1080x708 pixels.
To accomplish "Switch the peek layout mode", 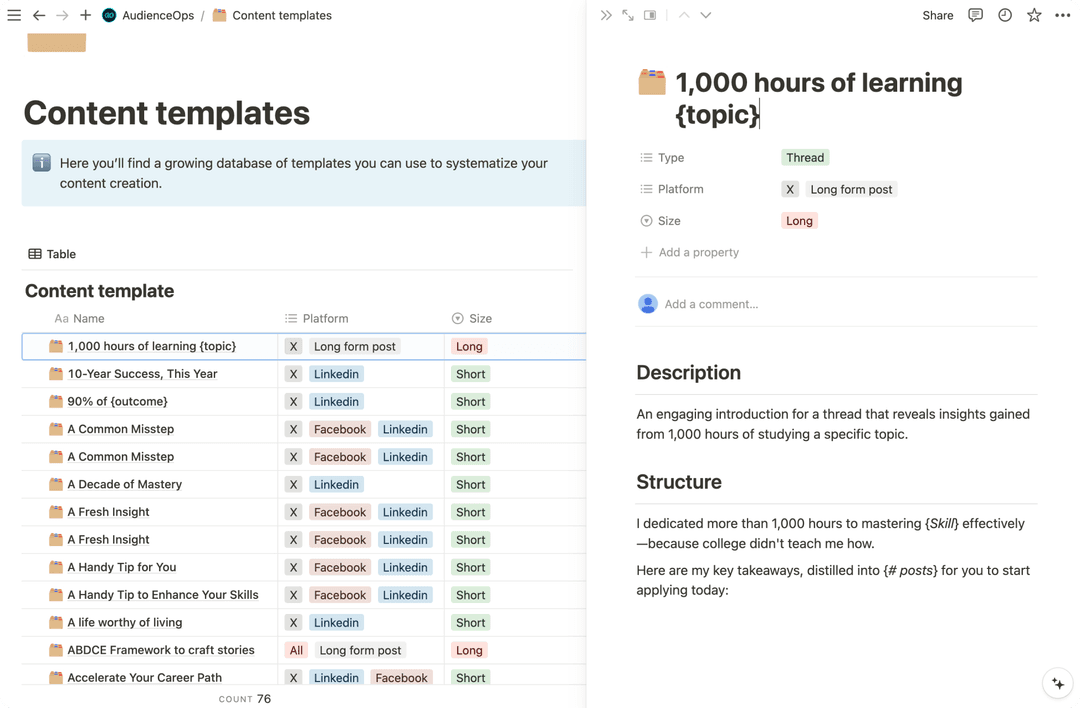I will (650, 16).
